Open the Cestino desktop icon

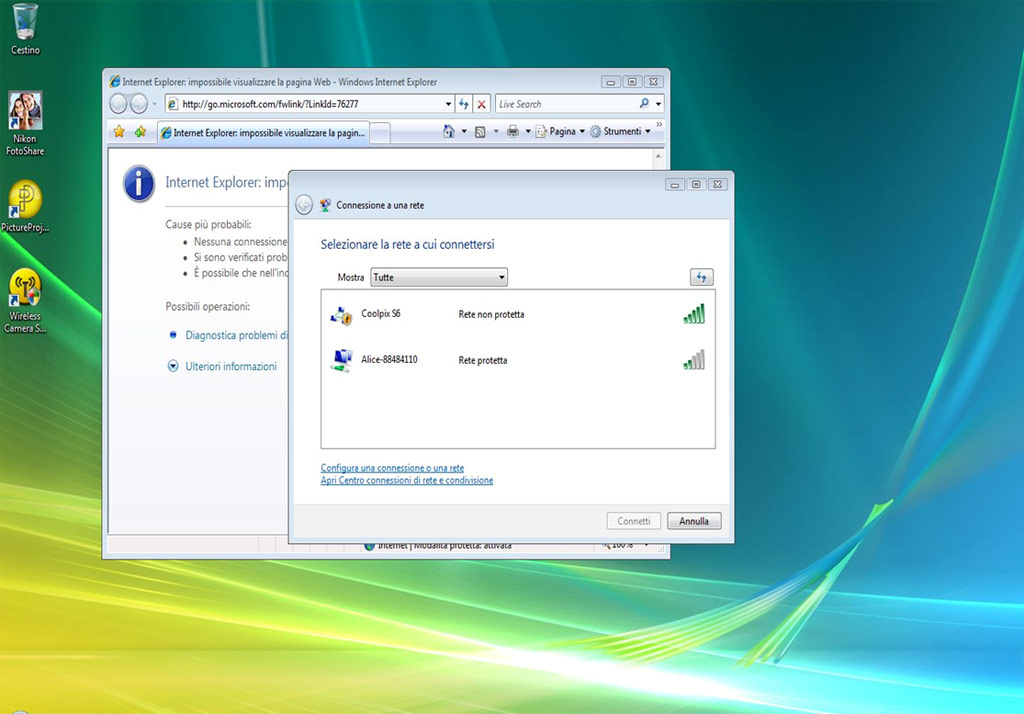pos(25,29)
